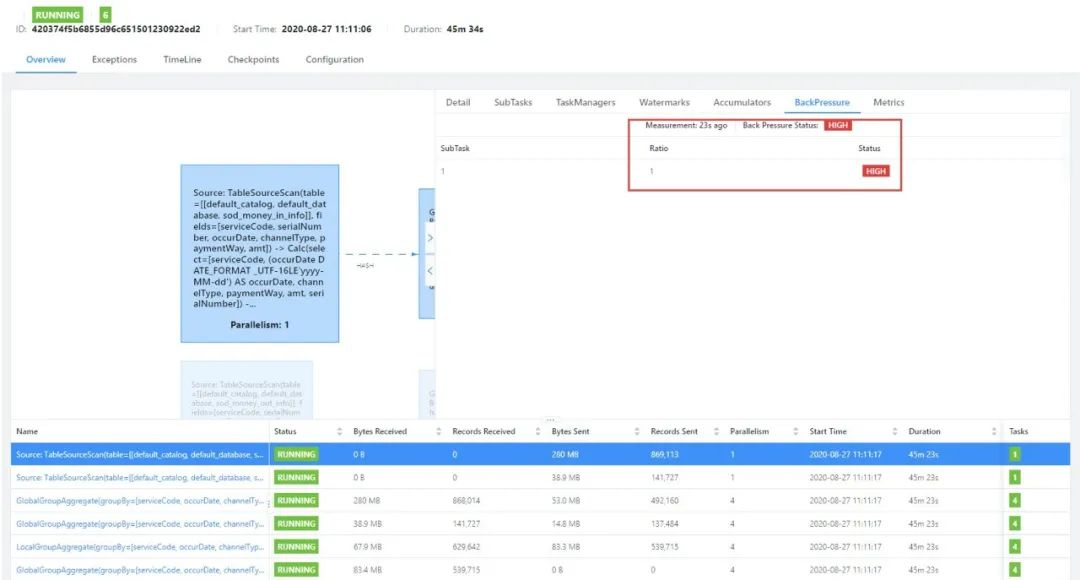Click the 14.8 MB bytes sent cell
This screenshot has height=580, width=1080.
[566, 524]
